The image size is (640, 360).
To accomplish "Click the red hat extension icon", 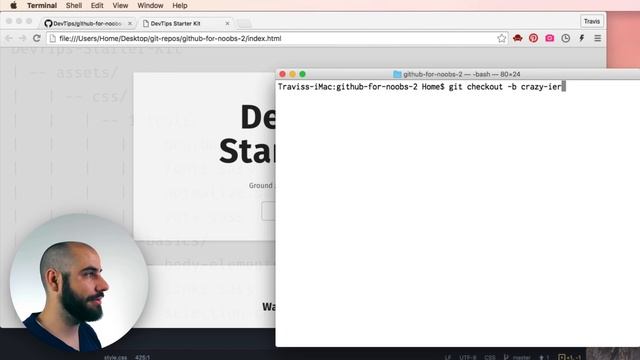I will pos(518,38).
